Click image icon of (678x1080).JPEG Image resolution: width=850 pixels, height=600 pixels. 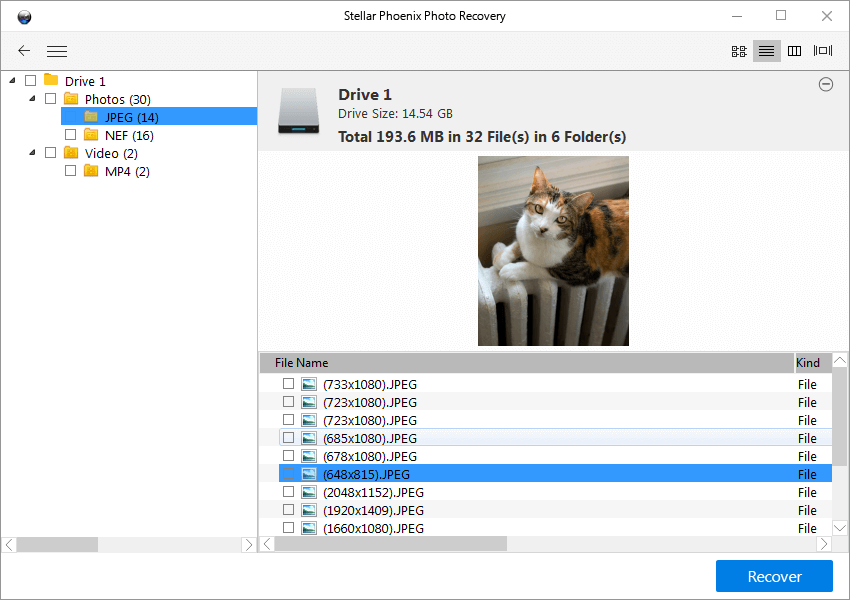coord(309,456)
